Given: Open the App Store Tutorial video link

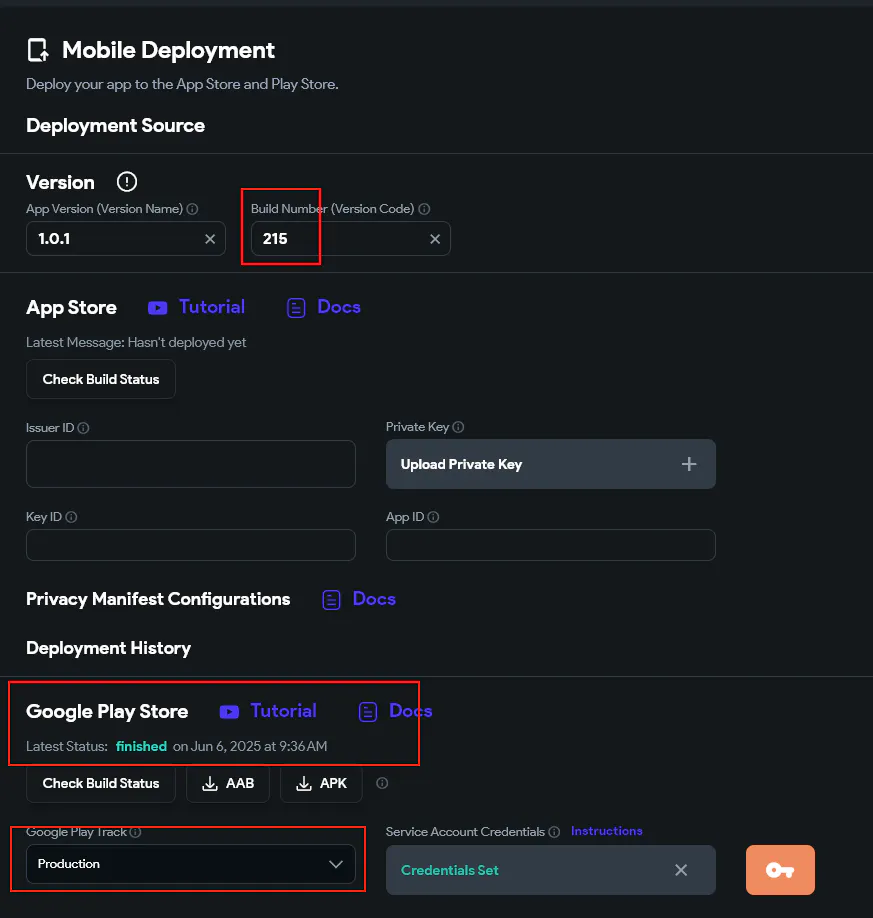Looking at the screenshot, I should point(196,307).
